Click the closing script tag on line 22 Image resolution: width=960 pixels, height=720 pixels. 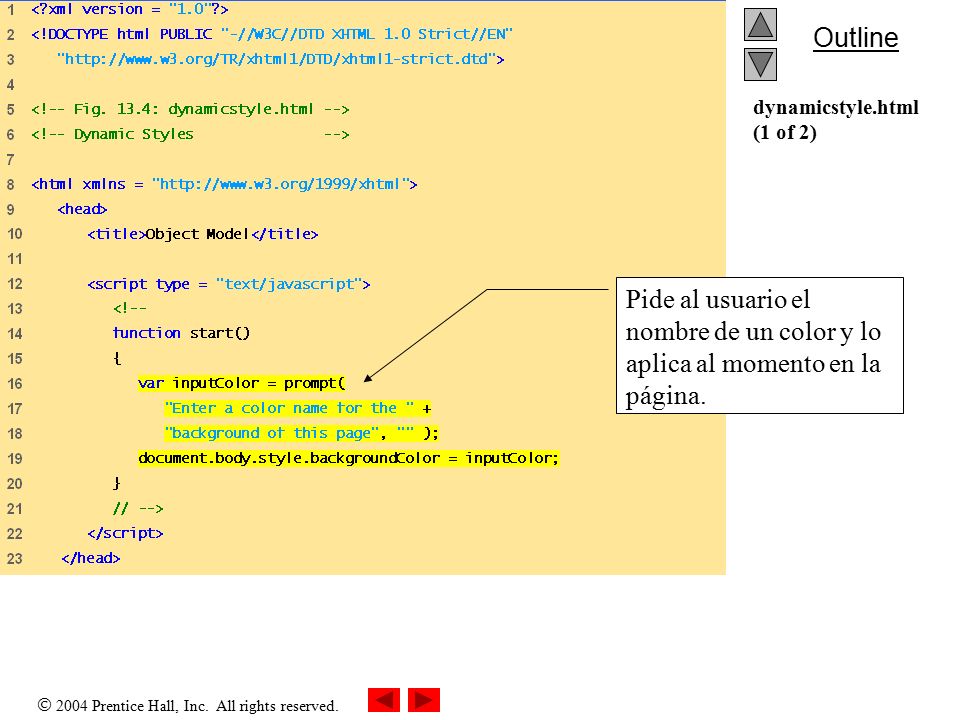(126, 533)
